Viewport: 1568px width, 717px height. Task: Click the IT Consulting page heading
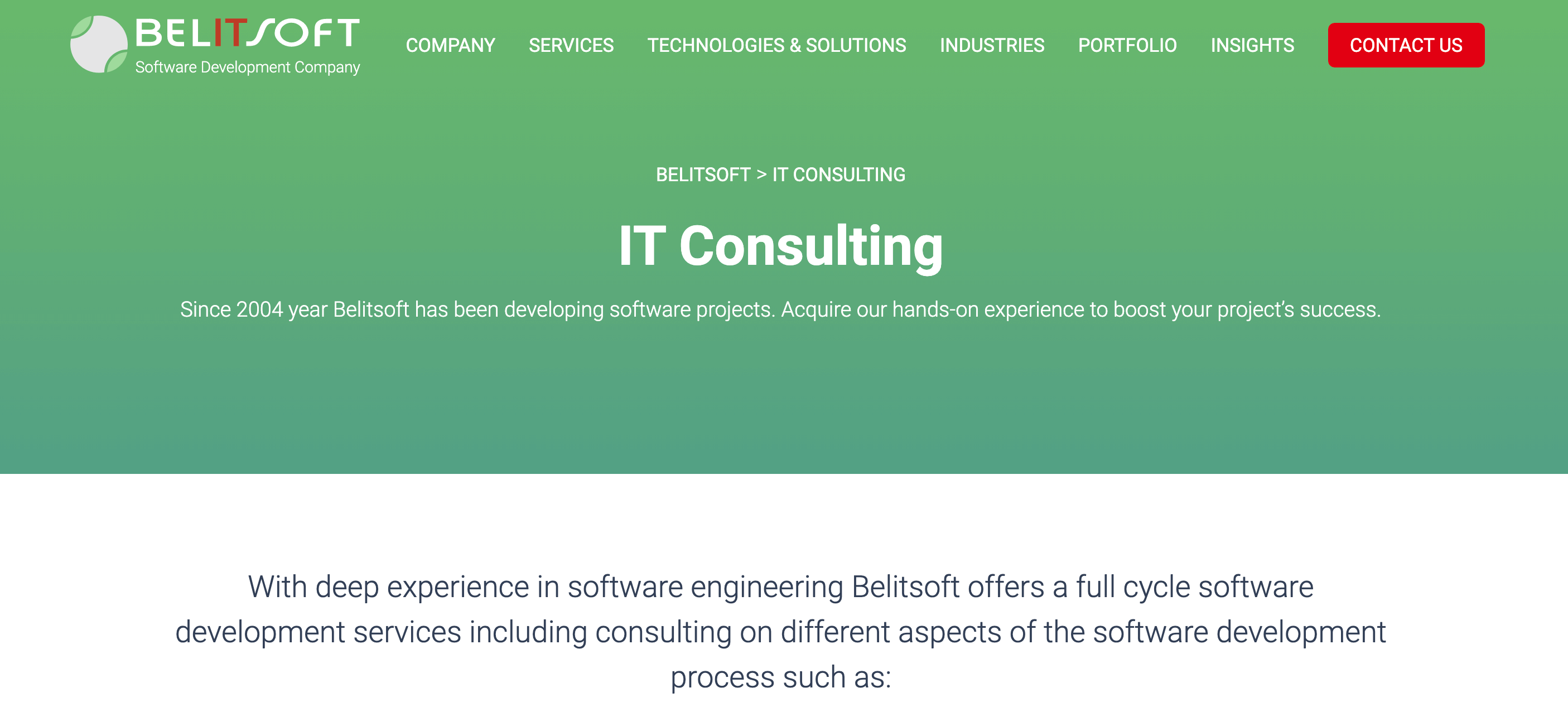780,246
